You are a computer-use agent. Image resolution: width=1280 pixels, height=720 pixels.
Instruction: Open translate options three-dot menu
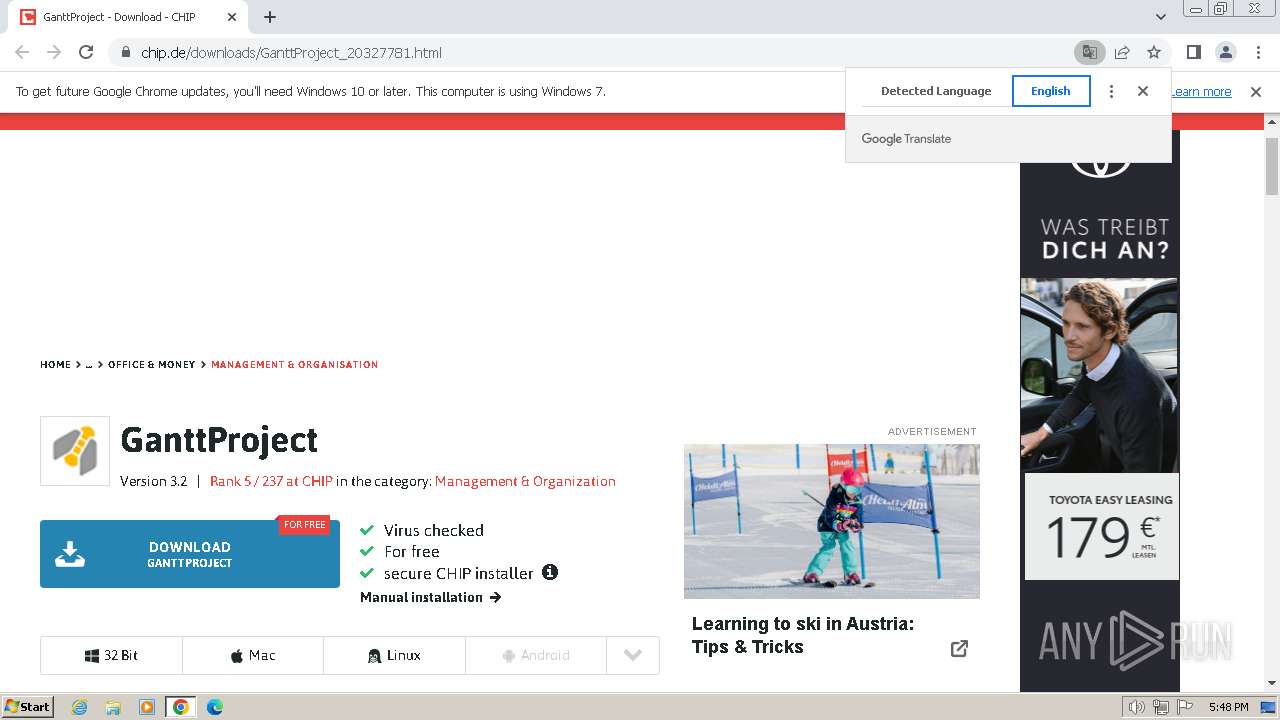click(1111, 91)
